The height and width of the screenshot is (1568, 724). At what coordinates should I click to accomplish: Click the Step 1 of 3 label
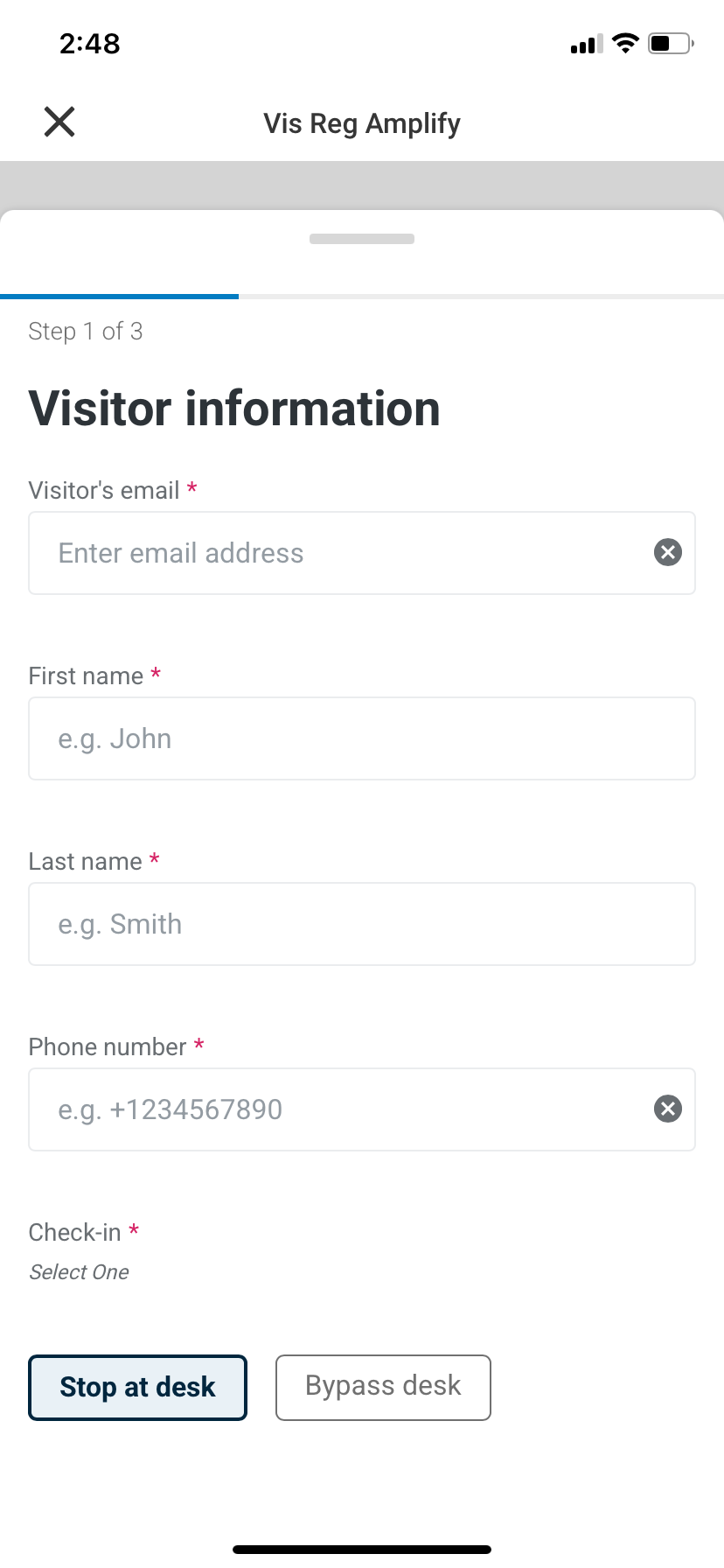pyautogui.click(x=86, y=332)
